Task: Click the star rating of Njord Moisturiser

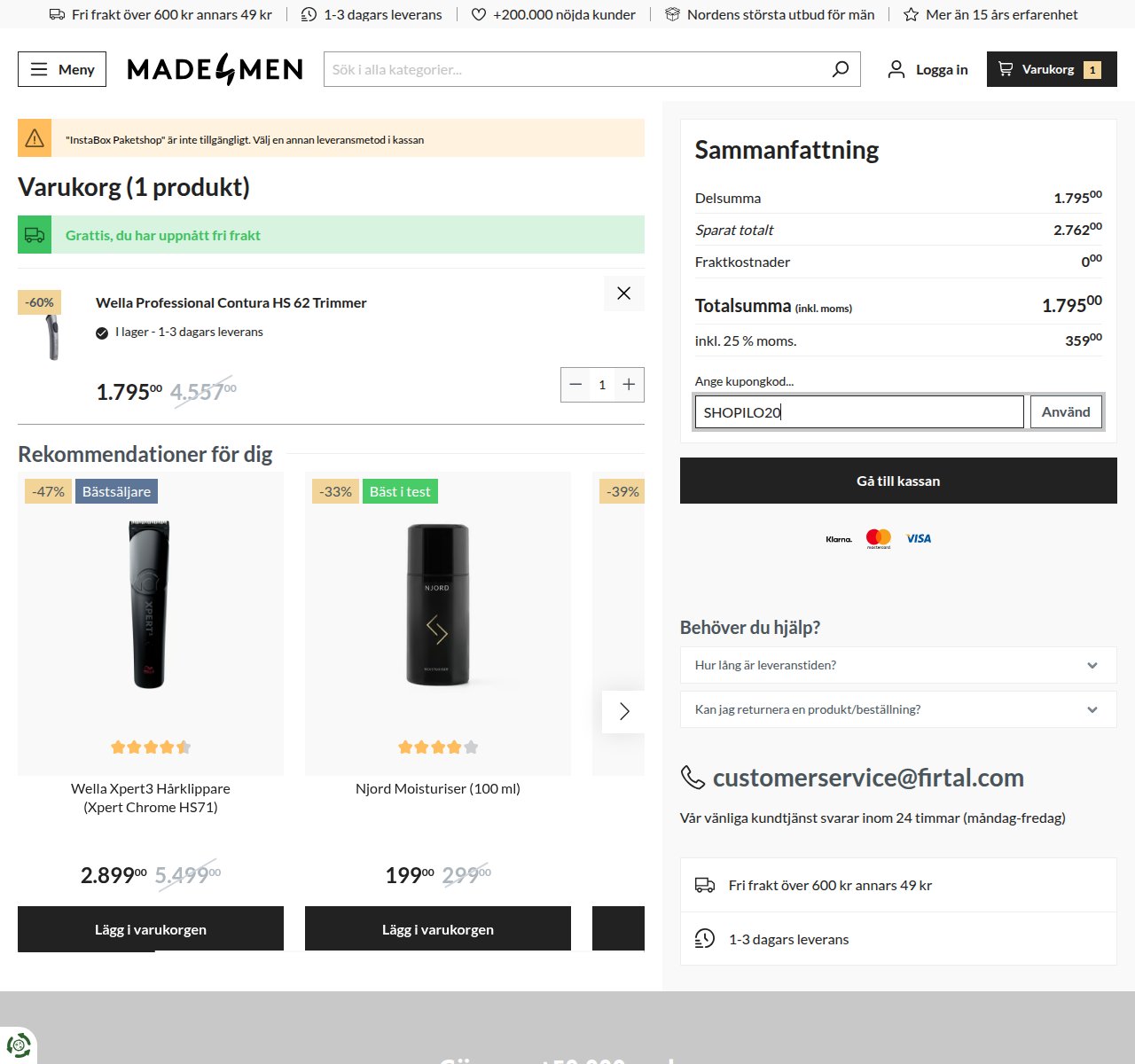Action: click(x=438, y=747)
